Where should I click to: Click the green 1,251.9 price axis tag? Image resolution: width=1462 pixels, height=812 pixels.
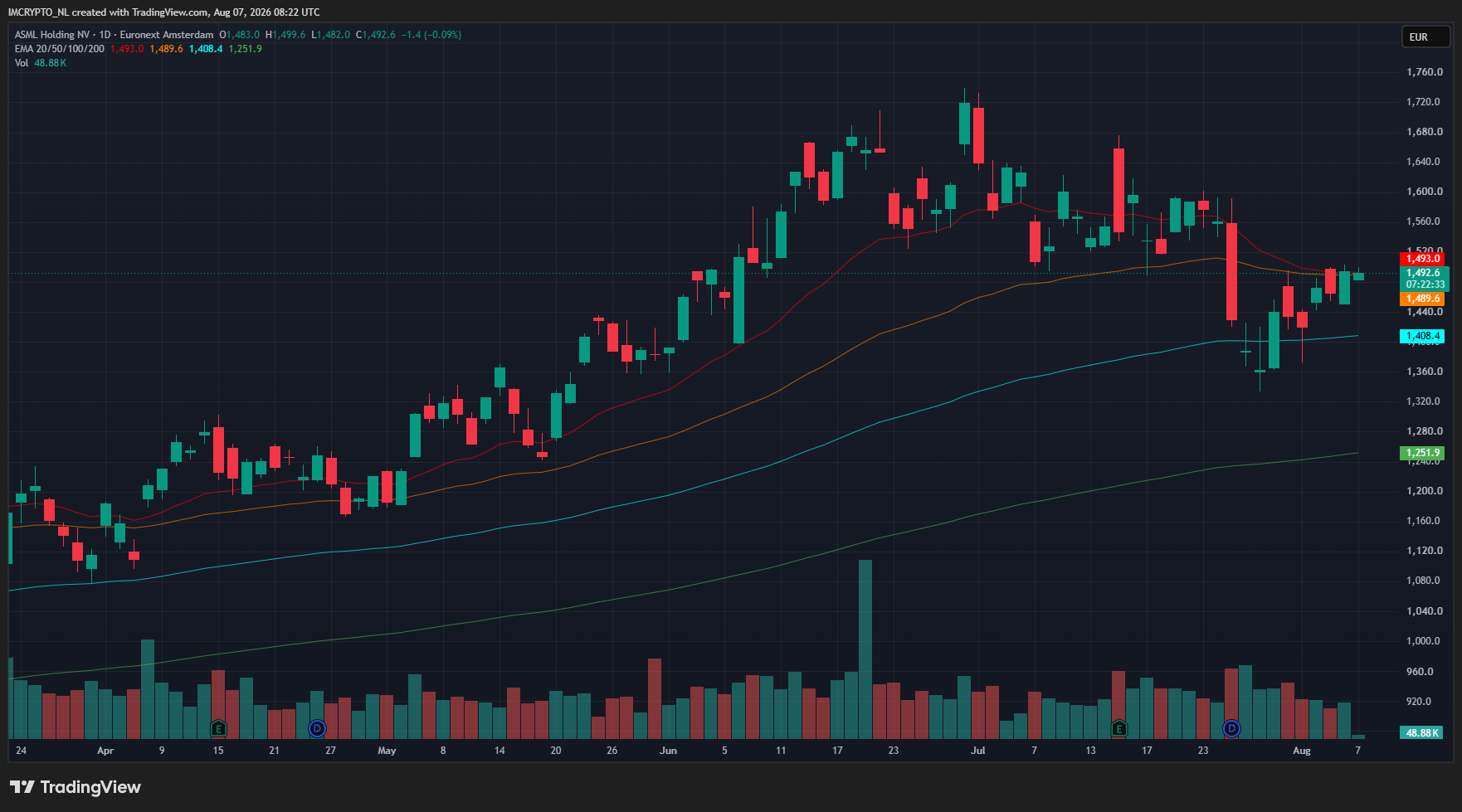pyautogui.click(x=1422, y=453)
